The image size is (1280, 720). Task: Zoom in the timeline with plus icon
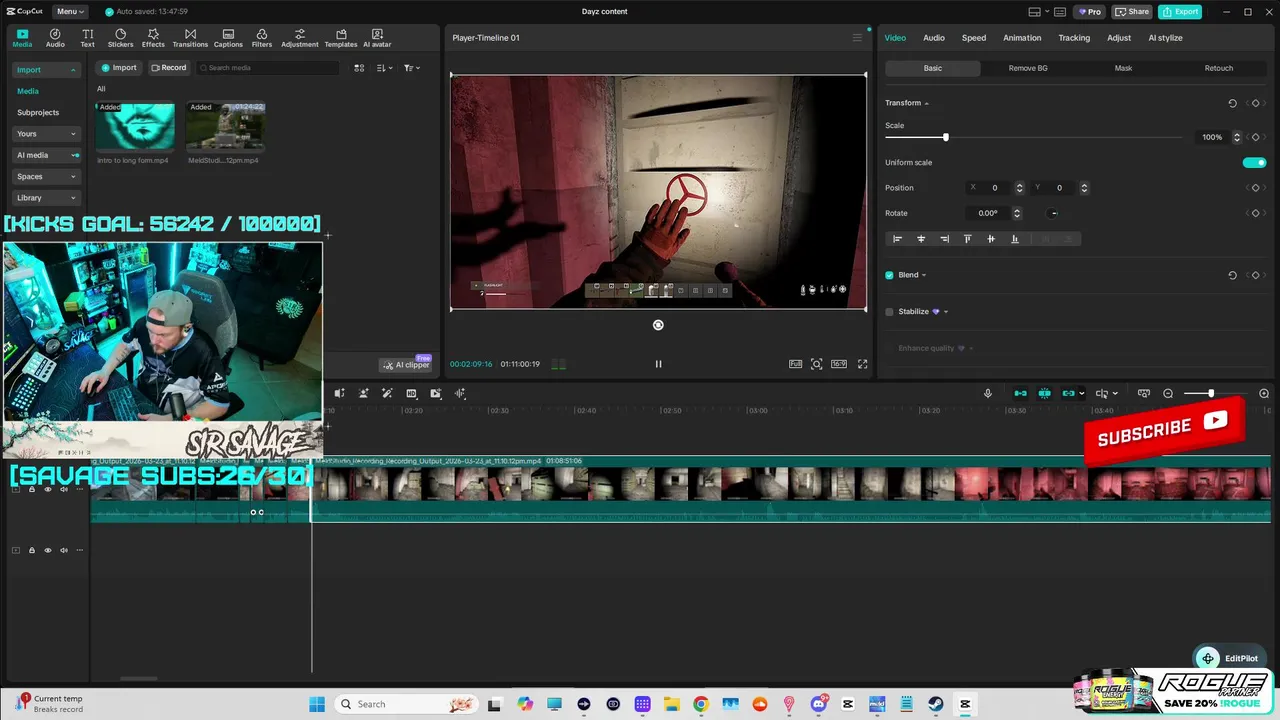[1264, 394]
